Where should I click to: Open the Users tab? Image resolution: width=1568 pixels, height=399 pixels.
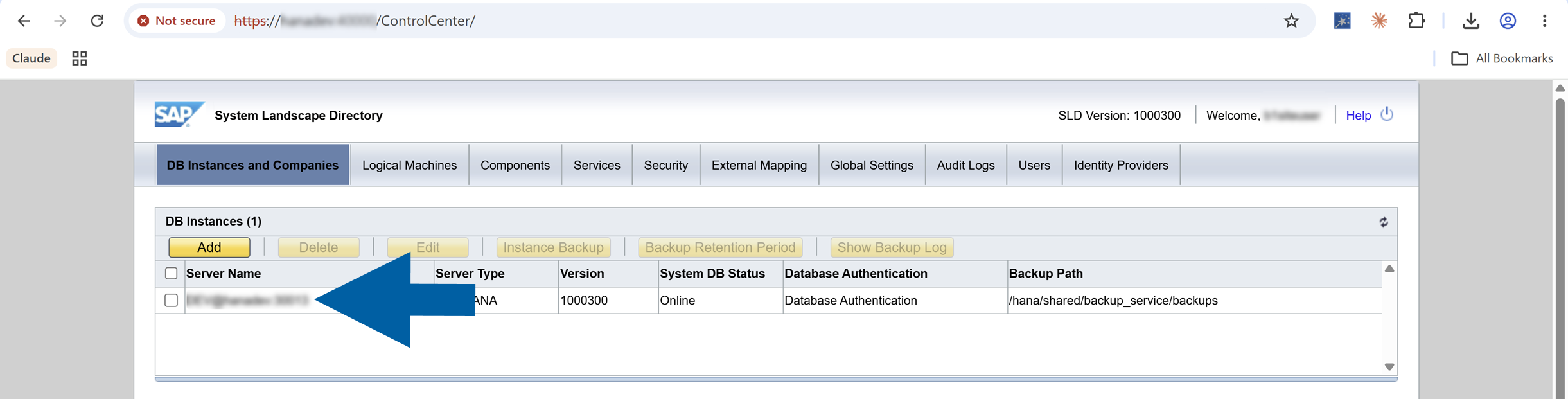tap(1034, 165)
